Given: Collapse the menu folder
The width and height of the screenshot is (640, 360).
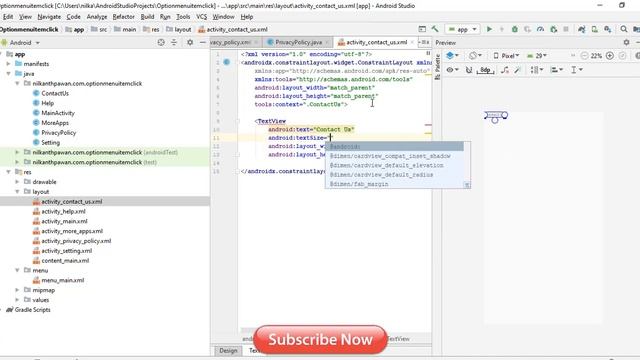Looking at the screenshot, I should coord(17,270).
